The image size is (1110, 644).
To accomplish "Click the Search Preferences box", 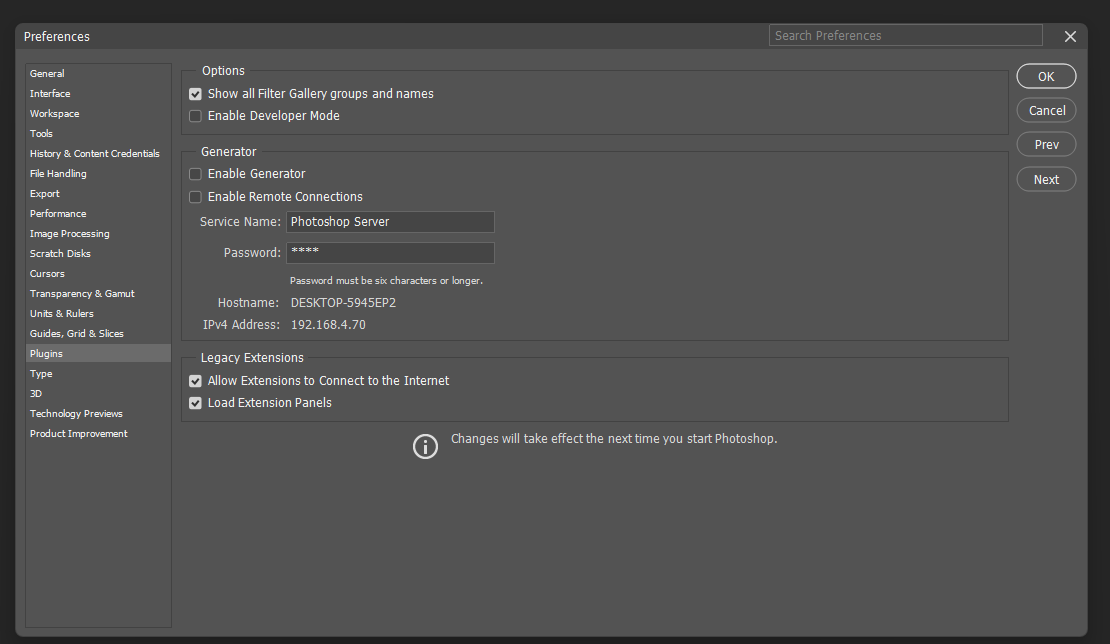I will click(905, 35).
